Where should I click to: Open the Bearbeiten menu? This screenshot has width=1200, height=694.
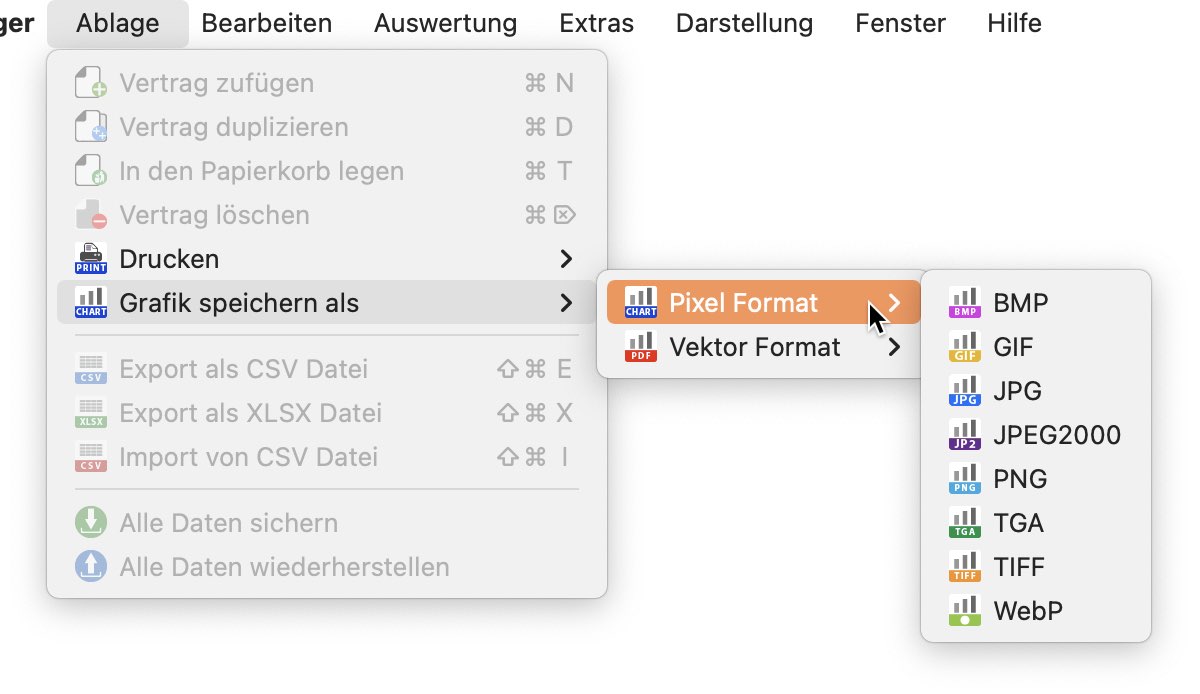point(267,23)
